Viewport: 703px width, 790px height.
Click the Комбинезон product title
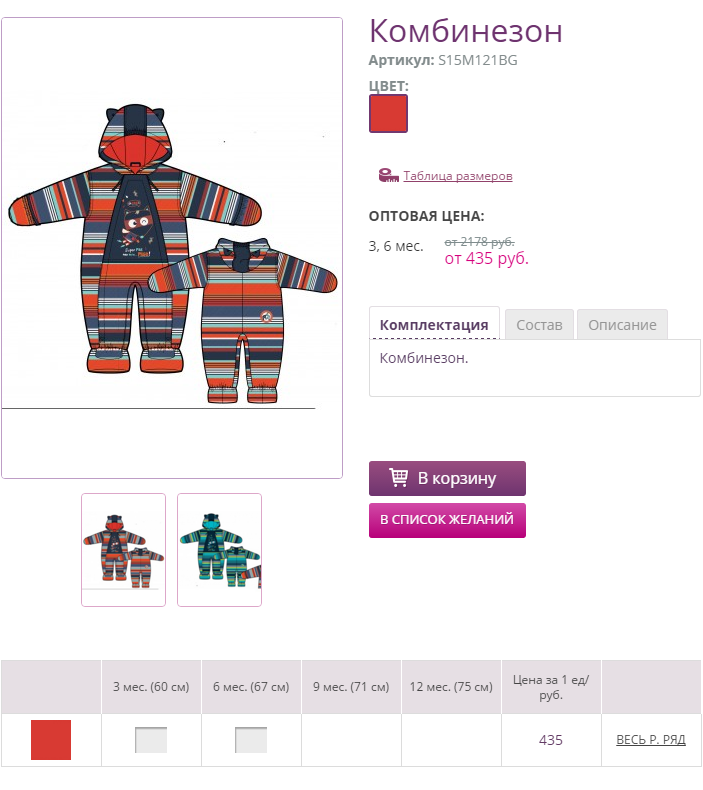tap(466, 31)
